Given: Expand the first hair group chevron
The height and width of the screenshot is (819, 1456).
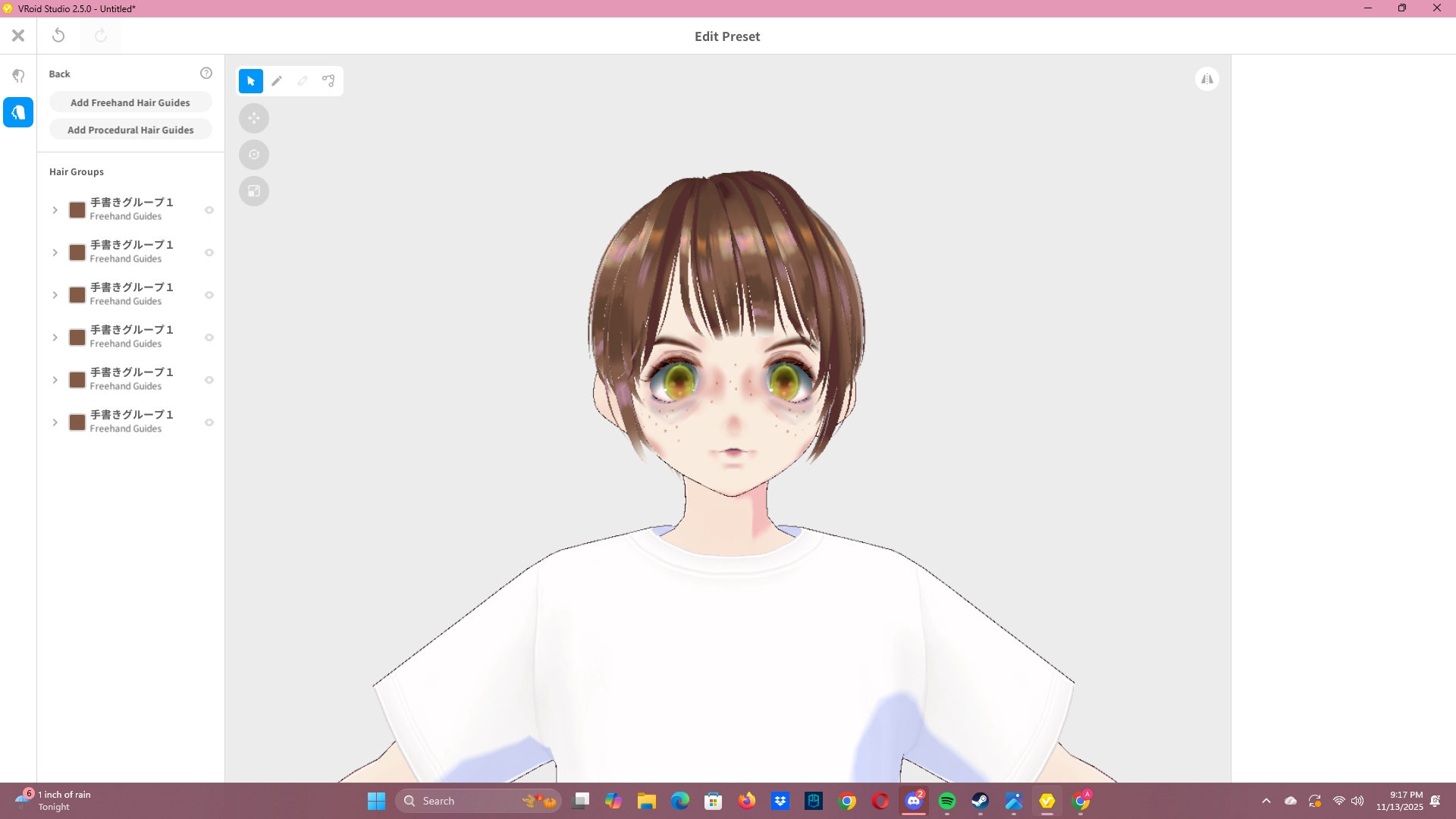Looking at the screenshot, I should (x=55, y=210).
